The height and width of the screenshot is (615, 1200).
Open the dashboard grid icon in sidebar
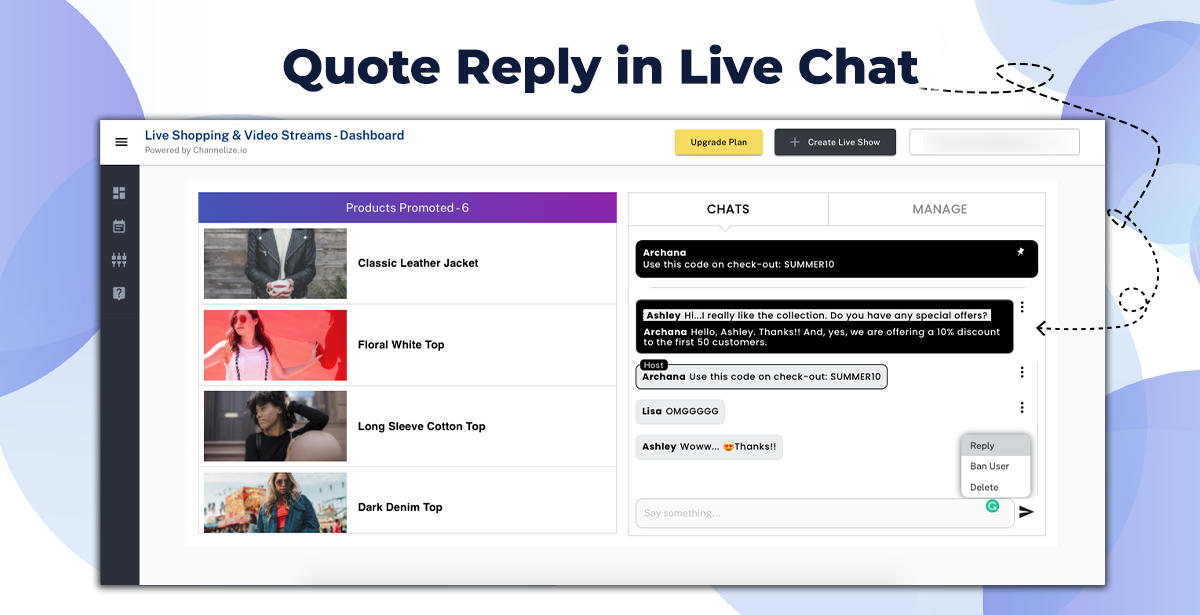(x=120, y=193)
